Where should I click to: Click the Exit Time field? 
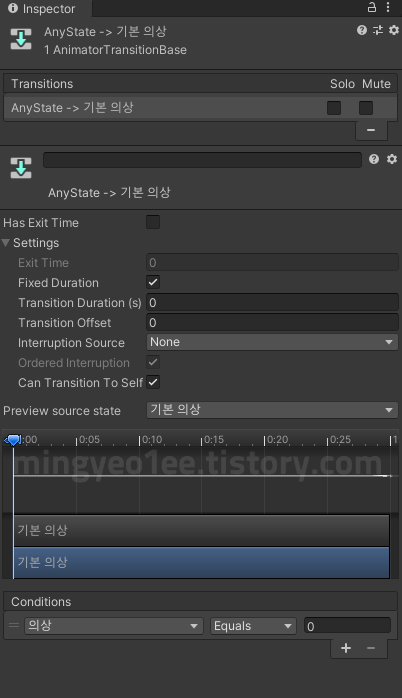coord(272,262)
